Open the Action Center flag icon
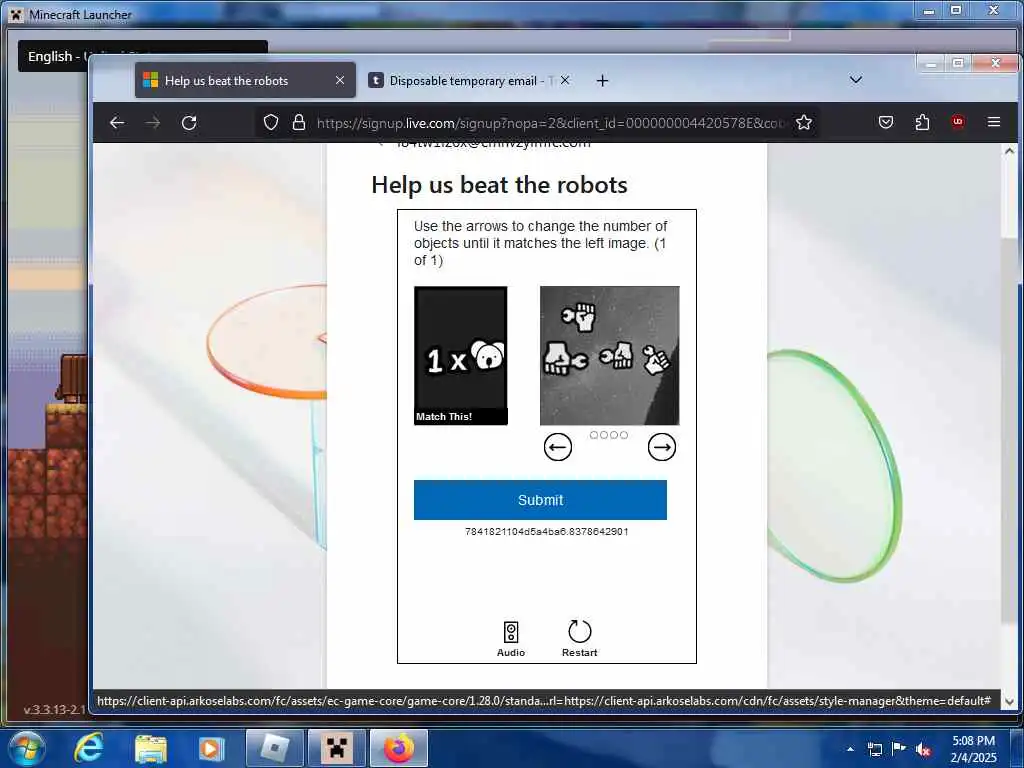This screenshot has width=1024, height=768. [899, 749]
